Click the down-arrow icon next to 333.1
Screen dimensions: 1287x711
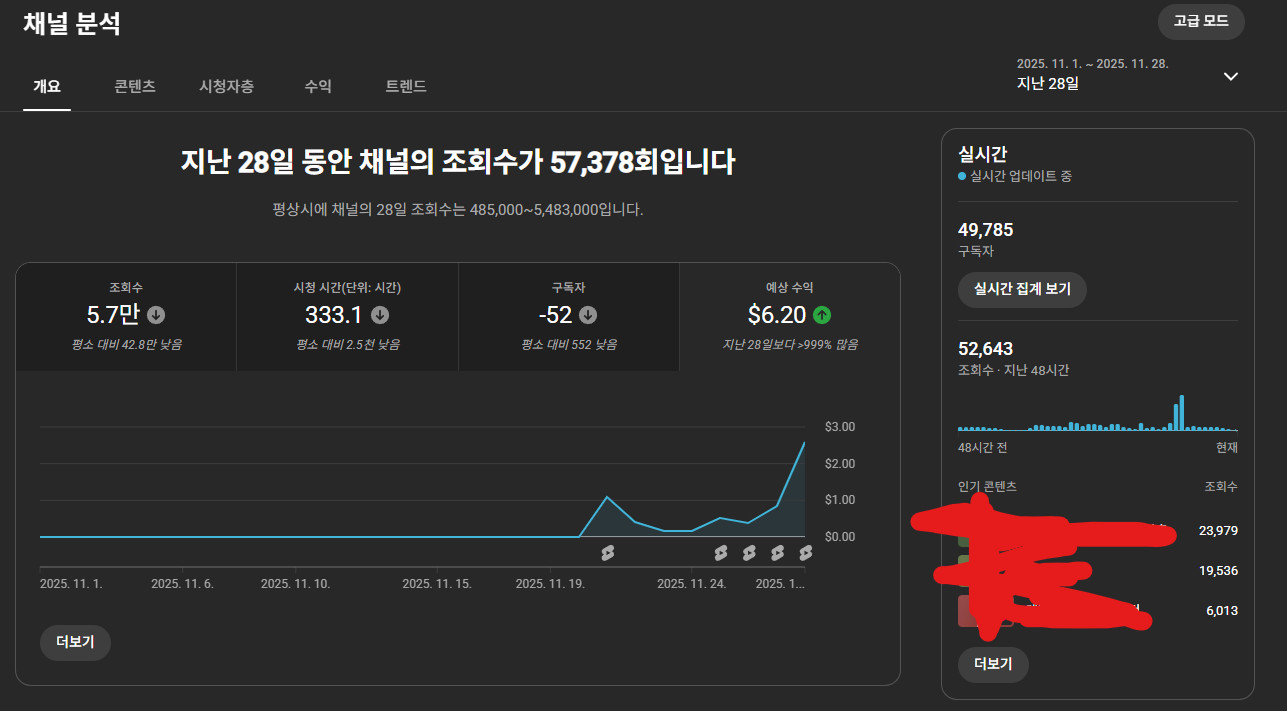(x=380, y=315)
